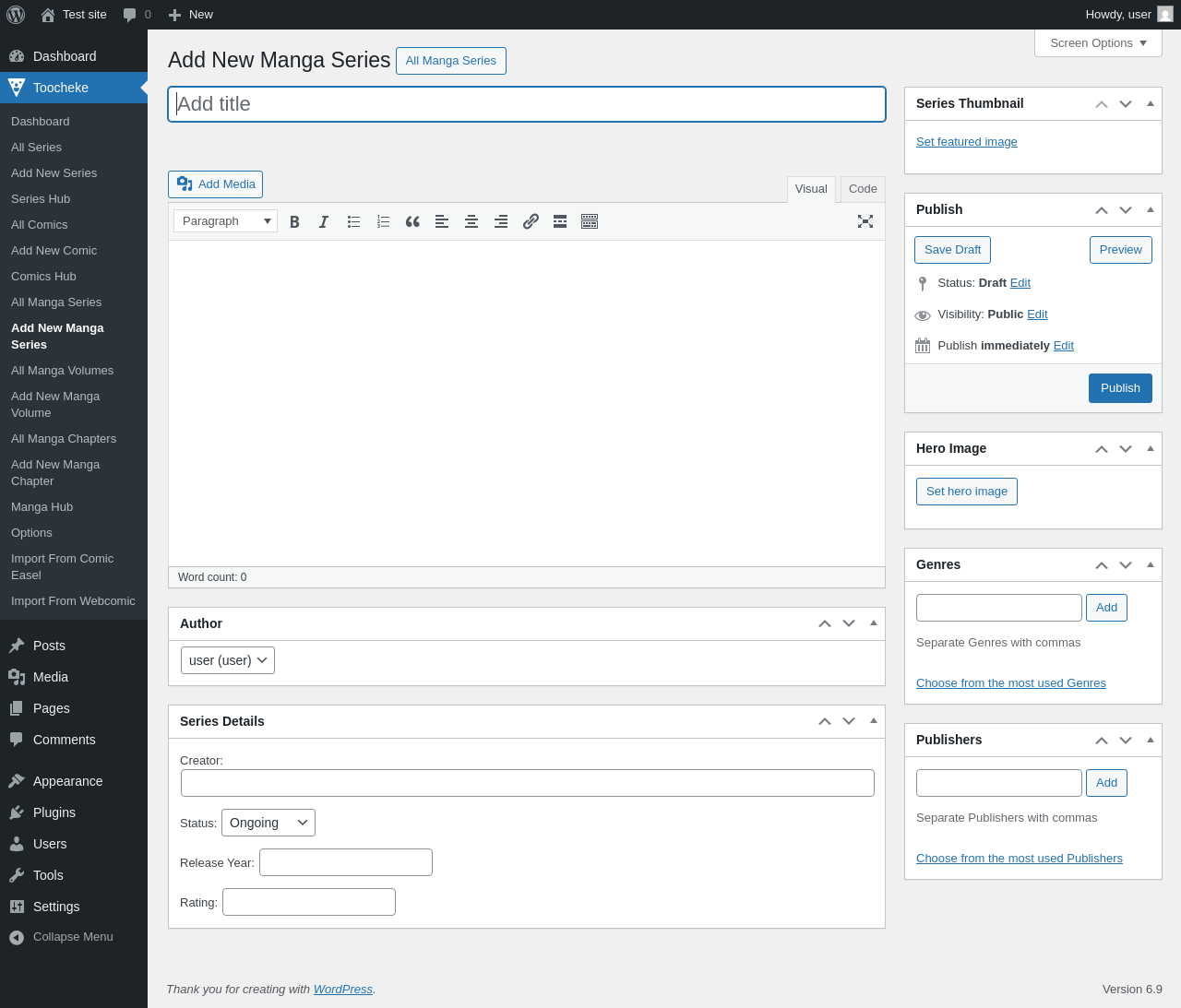Insert a bulleted list
The height and width of the screenshot is (1008, 1181).
(x=353, y=221)
